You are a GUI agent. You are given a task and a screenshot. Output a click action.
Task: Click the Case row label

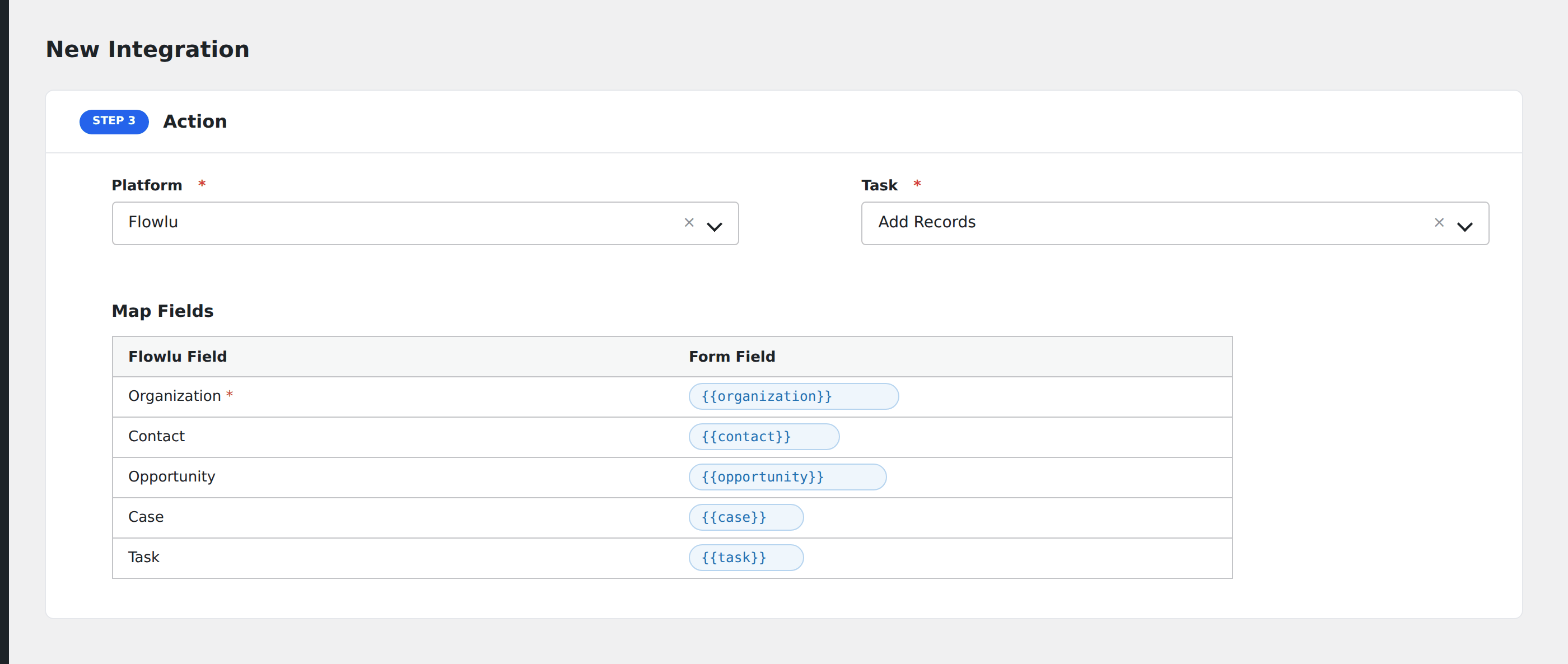[x=146, y=517]
